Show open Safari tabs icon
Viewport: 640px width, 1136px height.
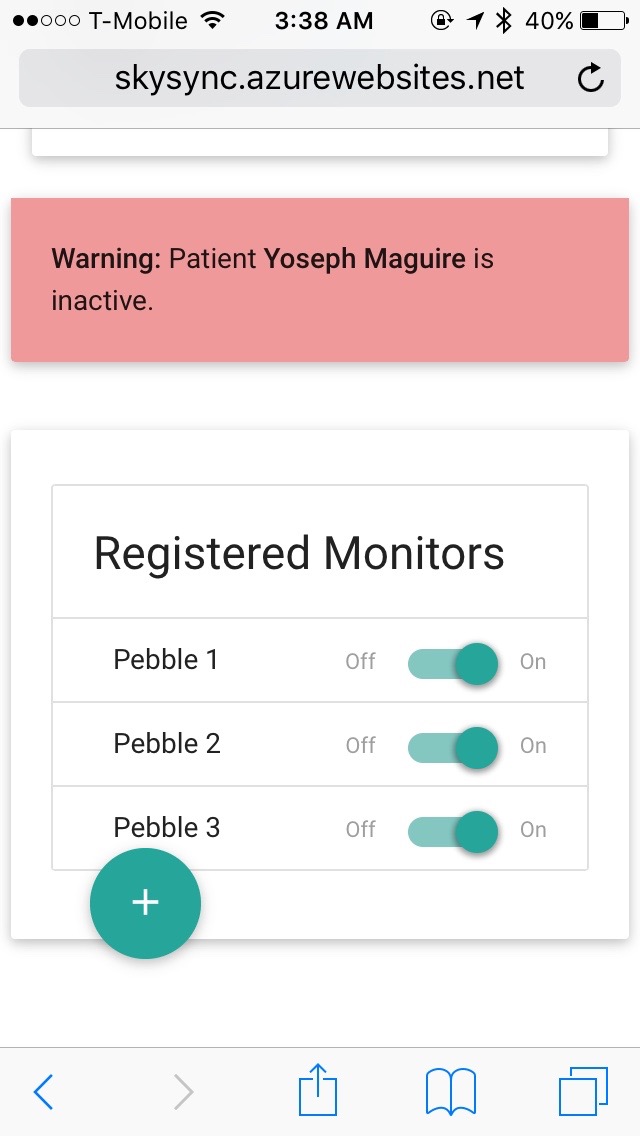(582, 1091)
